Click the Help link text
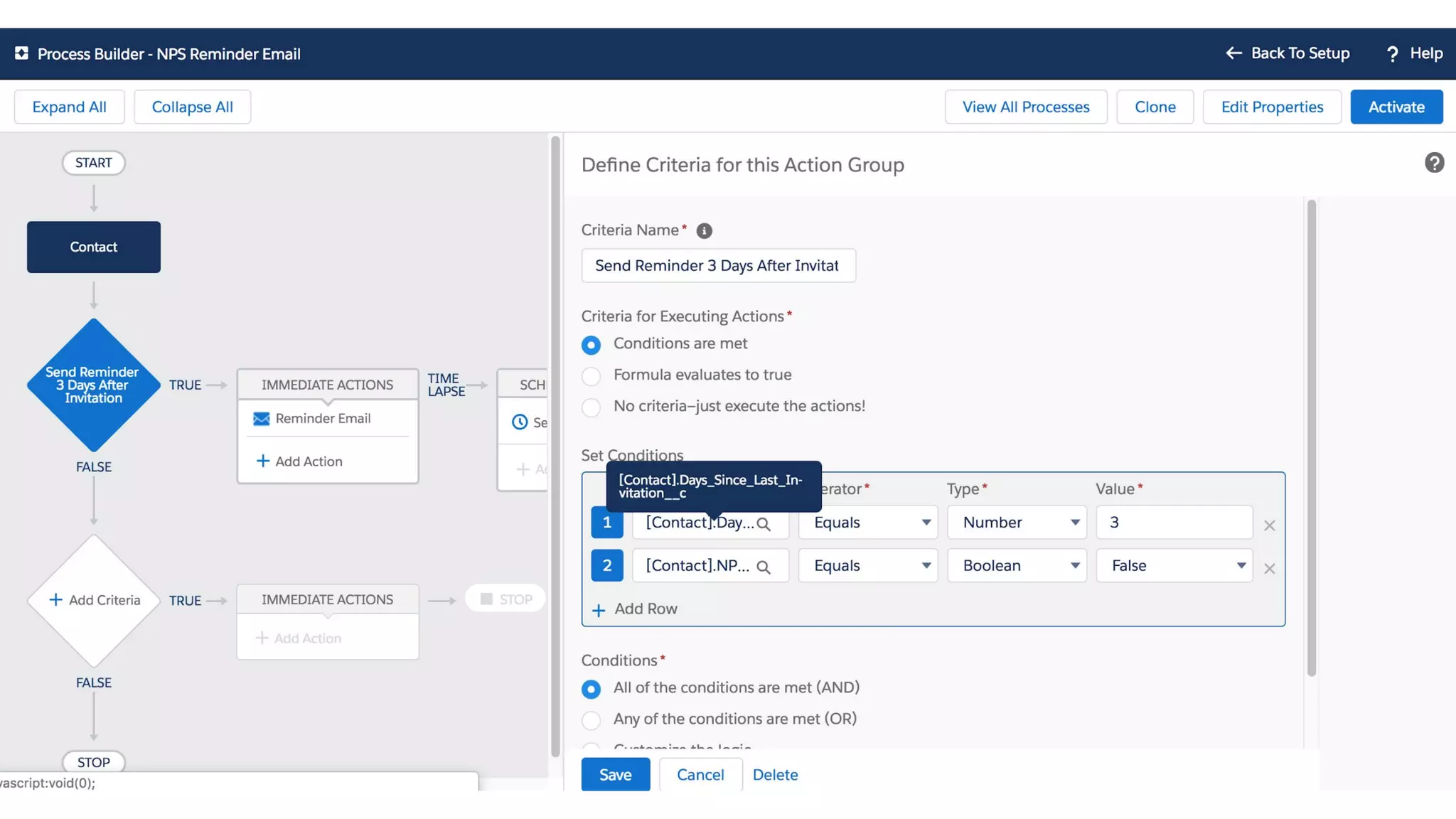This screenshot has height=819, width=1456. pyautogui.click(x=1426, y=53)
